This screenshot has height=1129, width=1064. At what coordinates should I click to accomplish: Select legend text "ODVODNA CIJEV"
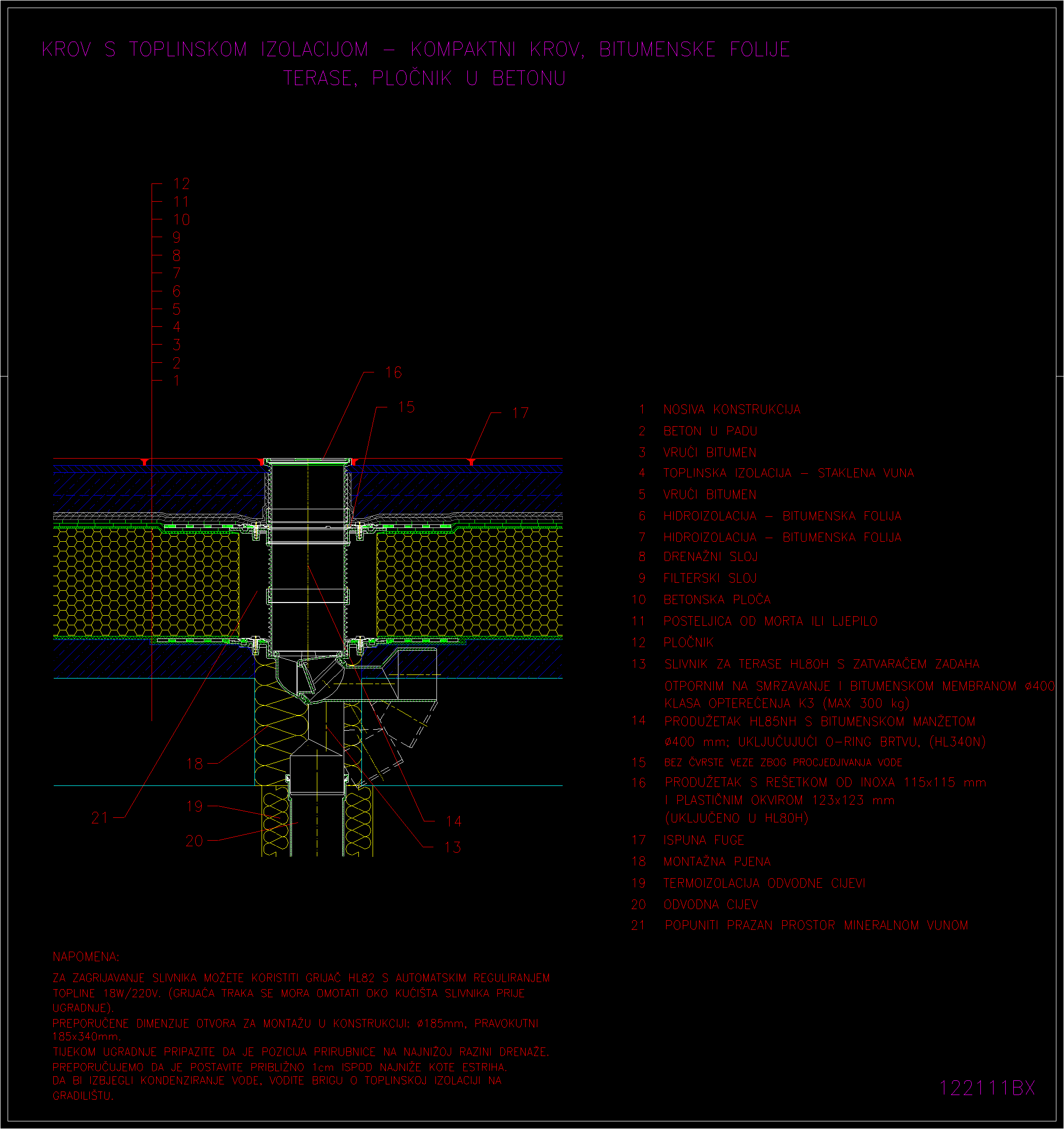pos(710,905)
